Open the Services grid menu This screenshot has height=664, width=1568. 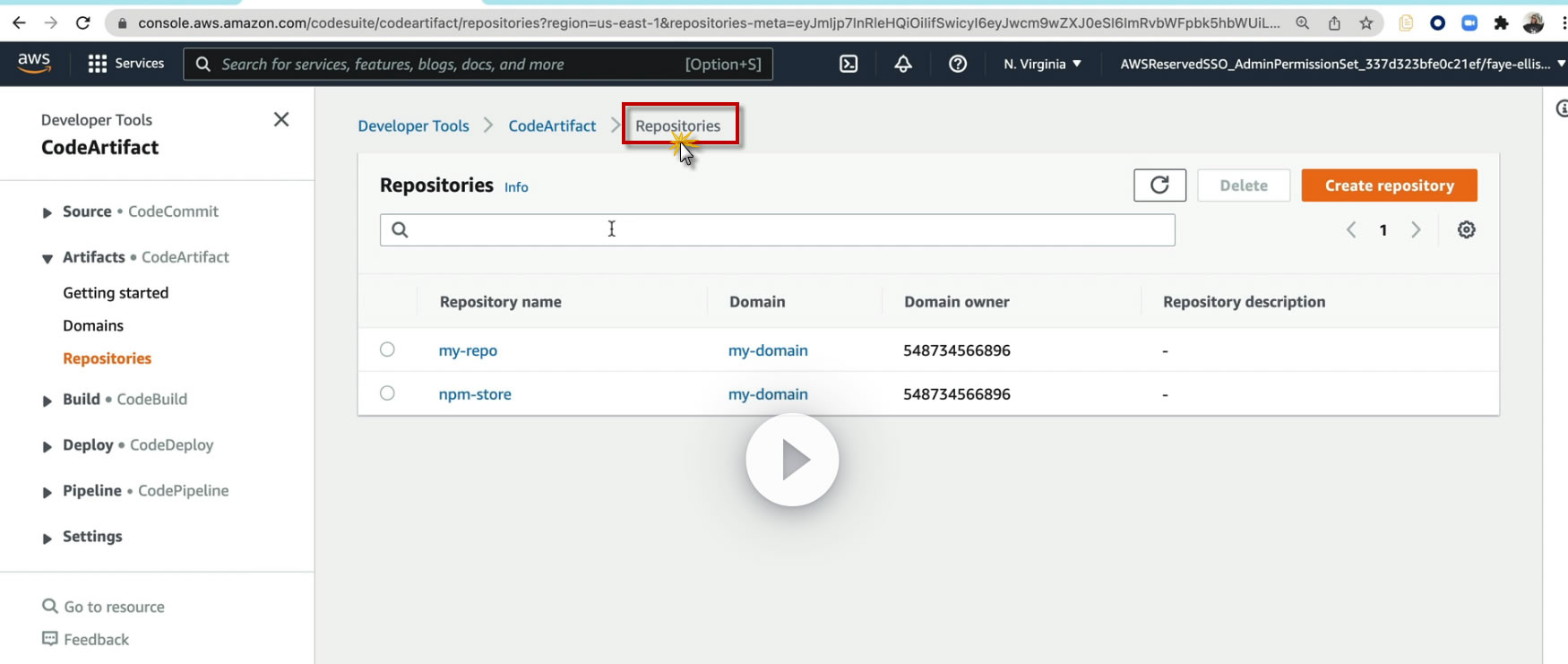point(126,64)
